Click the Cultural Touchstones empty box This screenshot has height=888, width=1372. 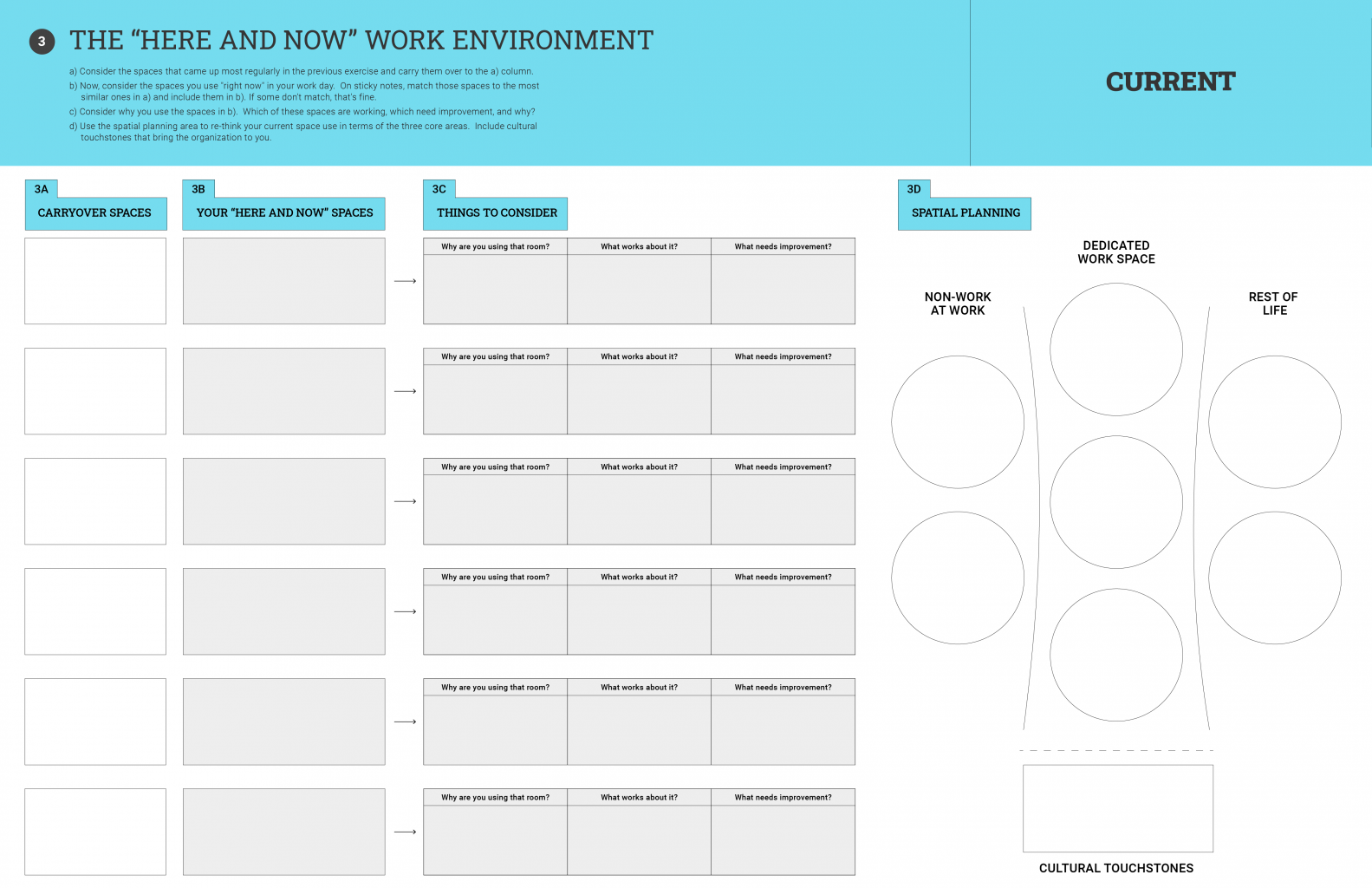[1117, 808]
